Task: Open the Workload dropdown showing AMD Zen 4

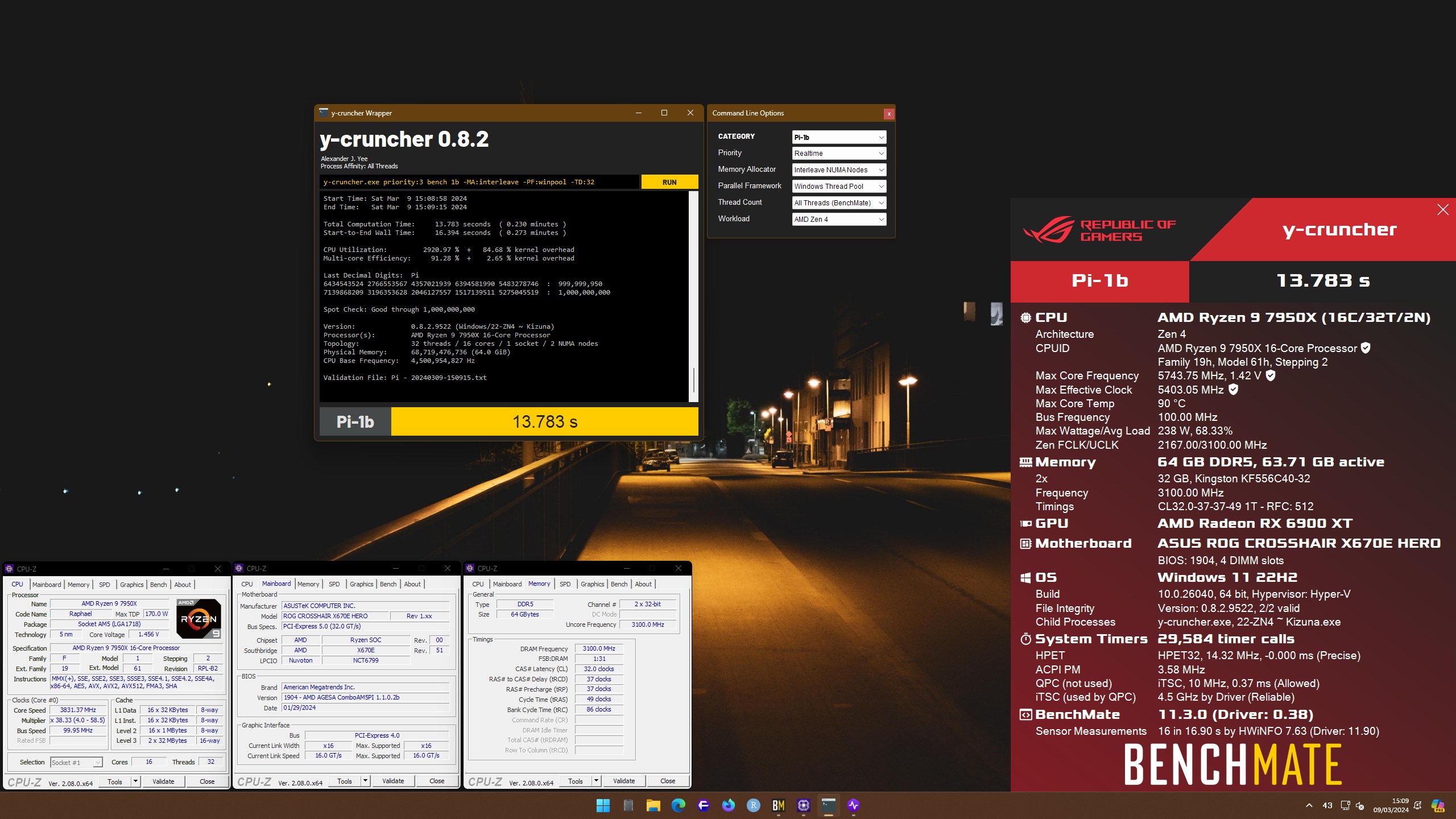Action: click(839, 220)
